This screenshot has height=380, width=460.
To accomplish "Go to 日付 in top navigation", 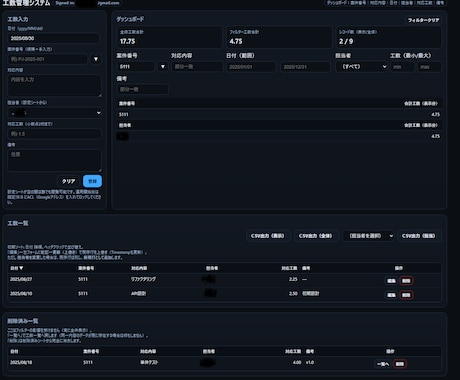I will [393, 3].
